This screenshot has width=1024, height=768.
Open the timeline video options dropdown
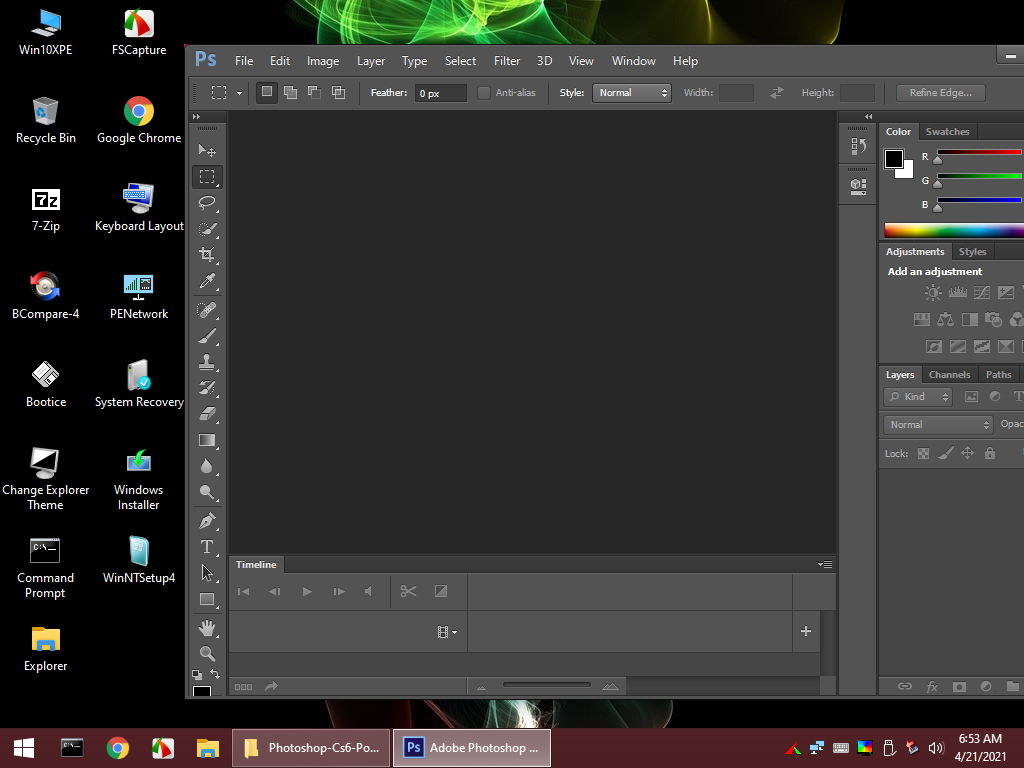point(447,632)
